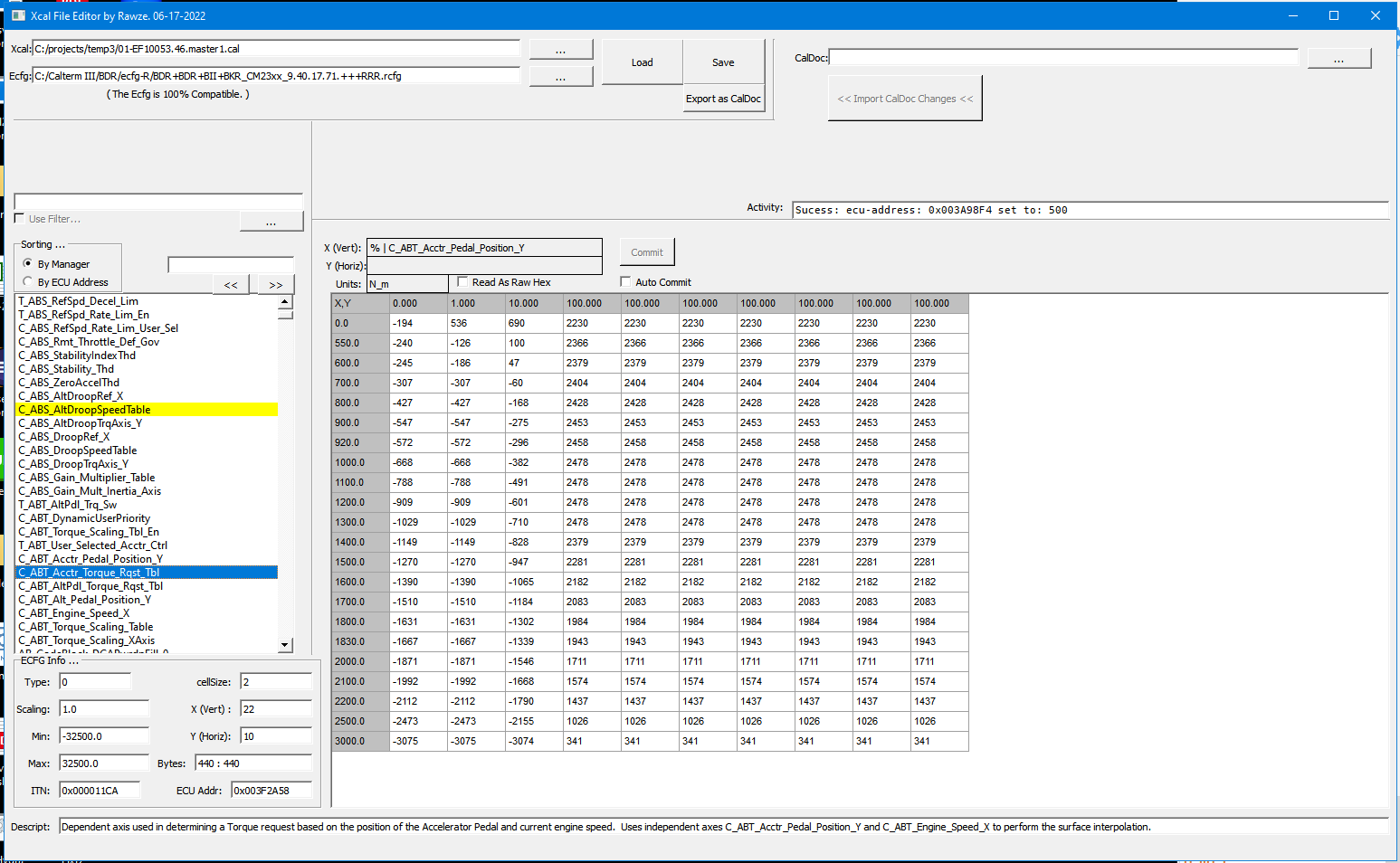Select C_ABT_AltPdl_Torque_Rqst_Tbl in list
Screen dimensions: 1400x863
click(x=147, y=586)
